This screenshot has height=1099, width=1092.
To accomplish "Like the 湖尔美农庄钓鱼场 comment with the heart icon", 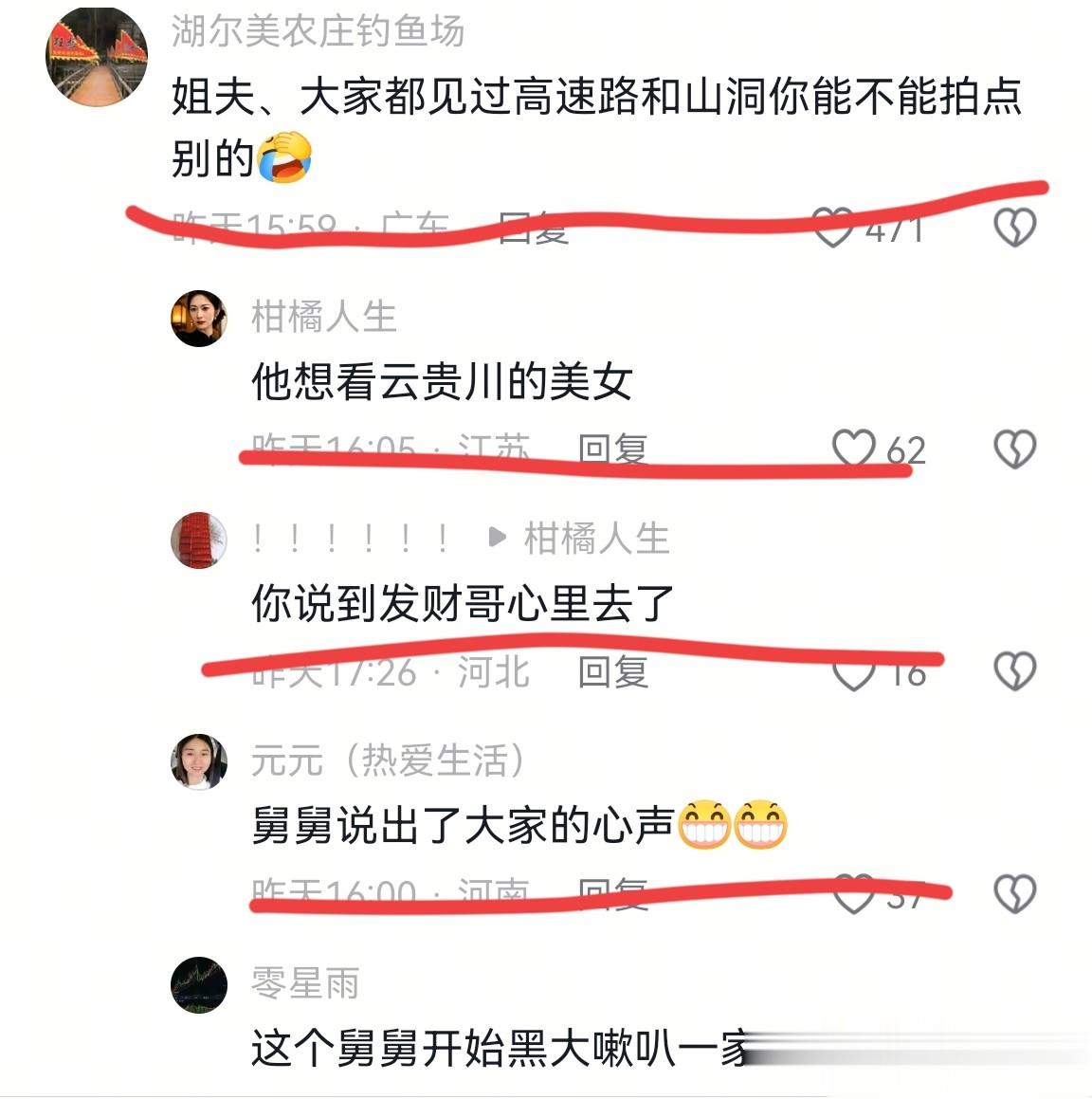I will coord(833,228).
